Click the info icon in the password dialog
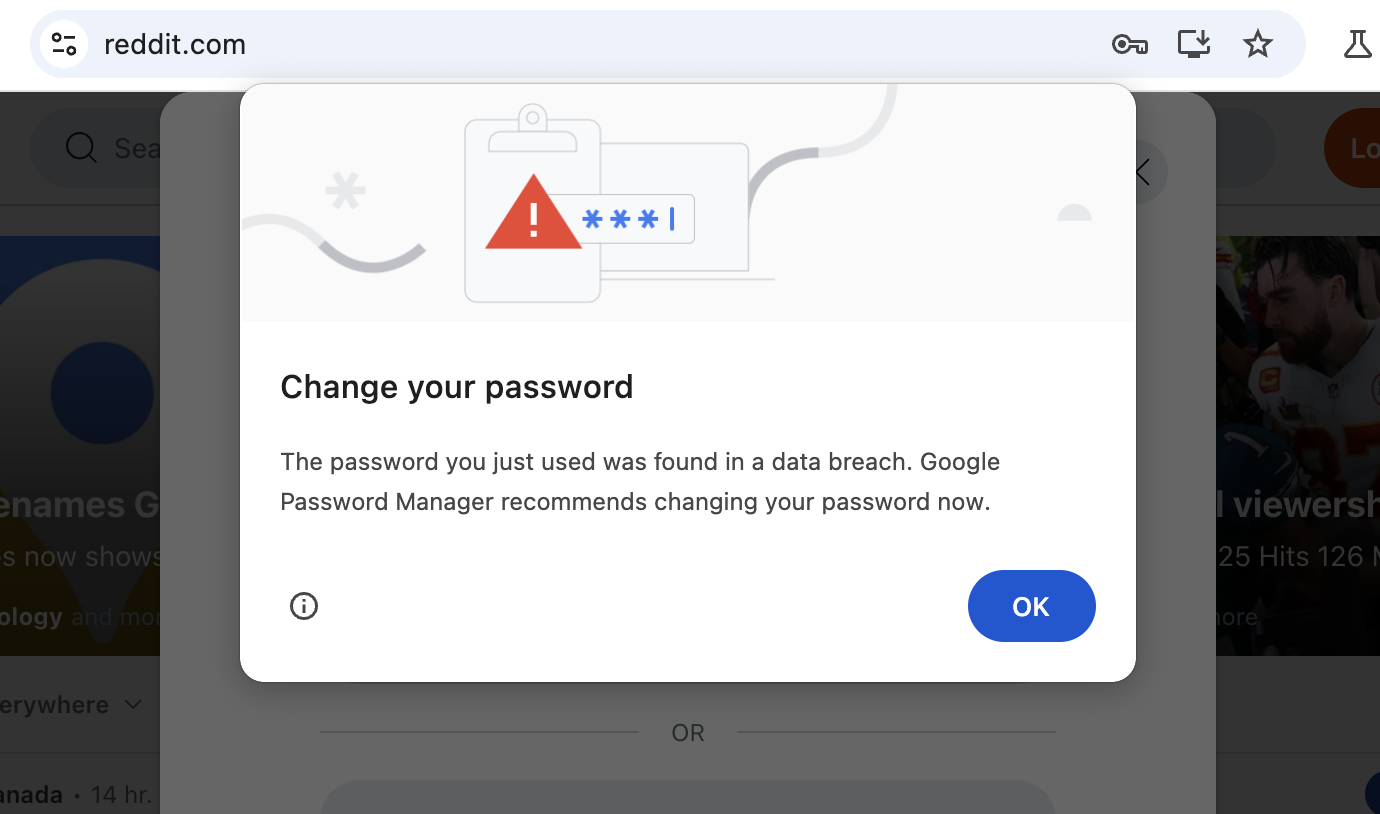 coord(304,606)
